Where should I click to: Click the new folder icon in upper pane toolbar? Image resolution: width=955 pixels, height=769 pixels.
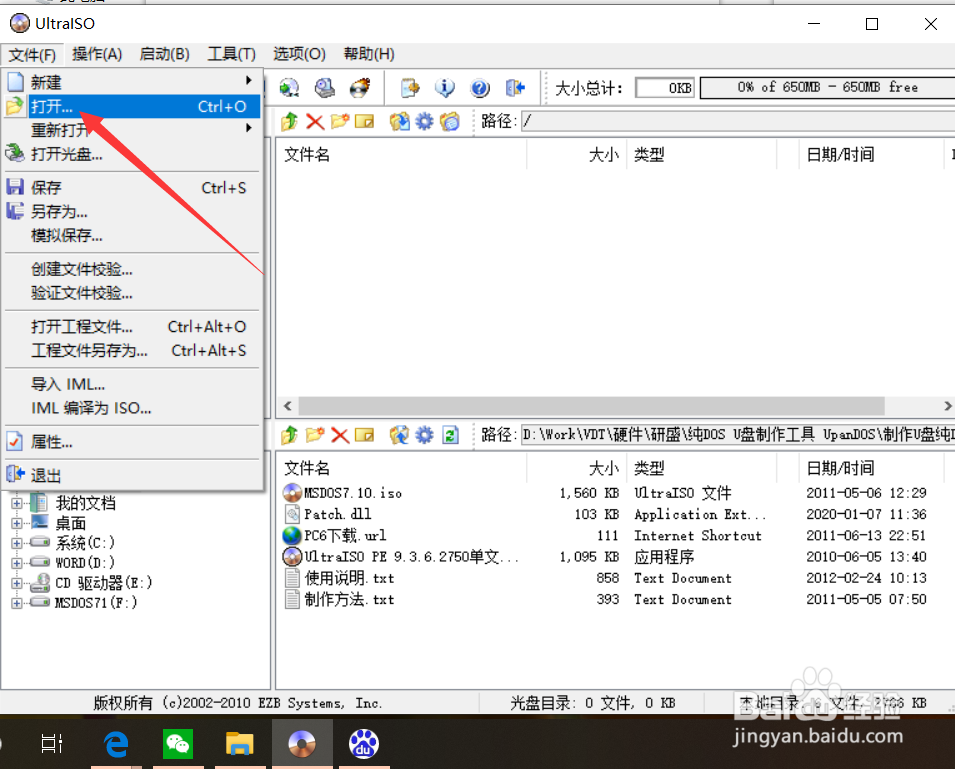[340, 121]
